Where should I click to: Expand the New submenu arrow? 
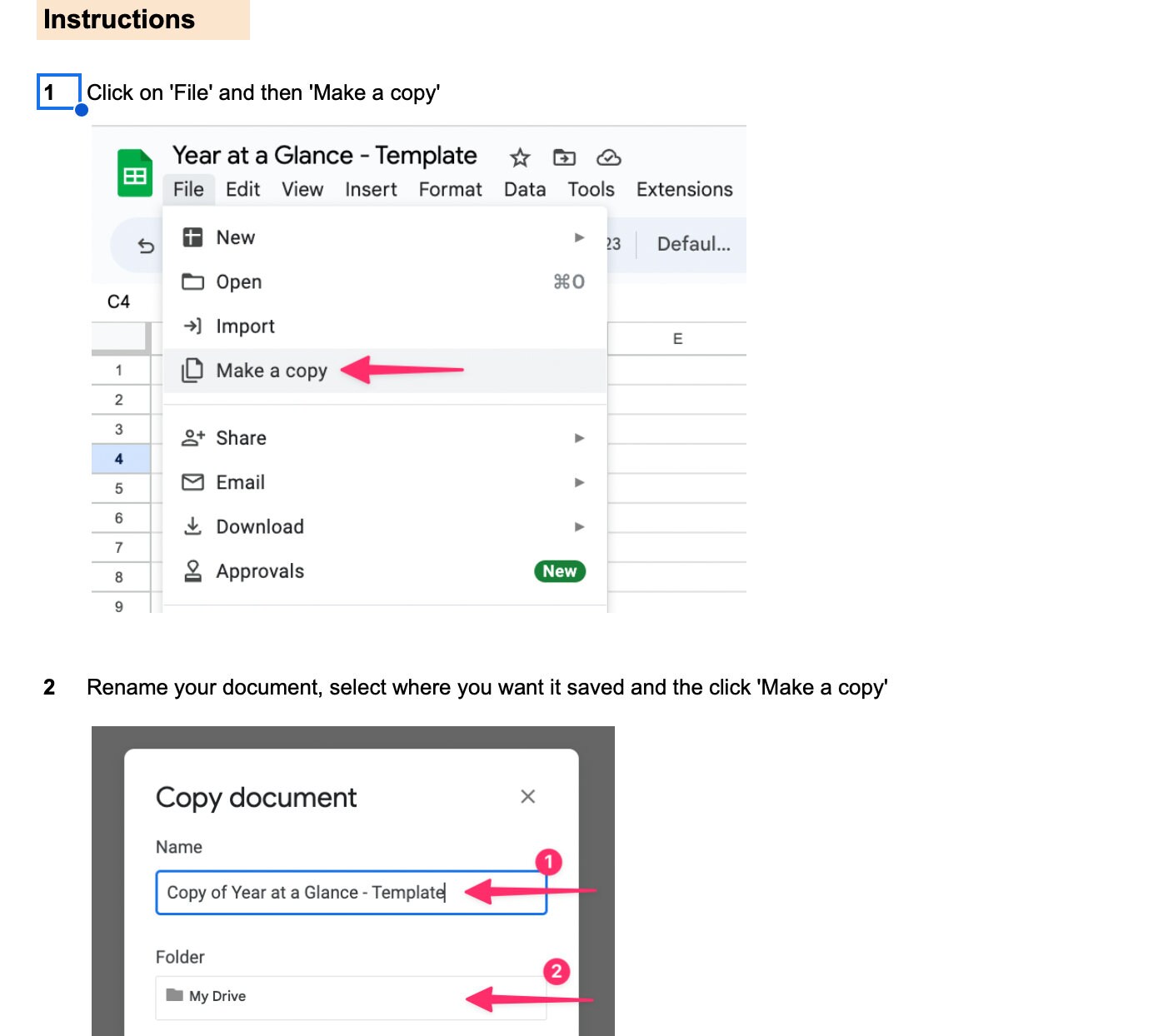(x=579, y=237)
